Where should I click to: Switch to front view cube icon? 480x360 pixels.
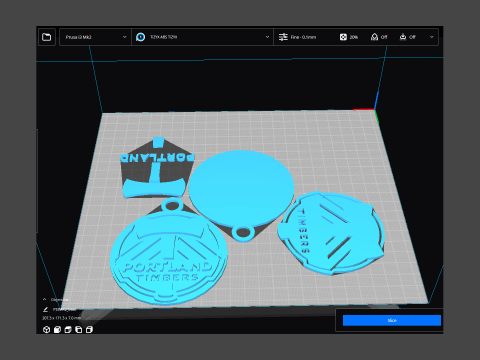(57, 330)
